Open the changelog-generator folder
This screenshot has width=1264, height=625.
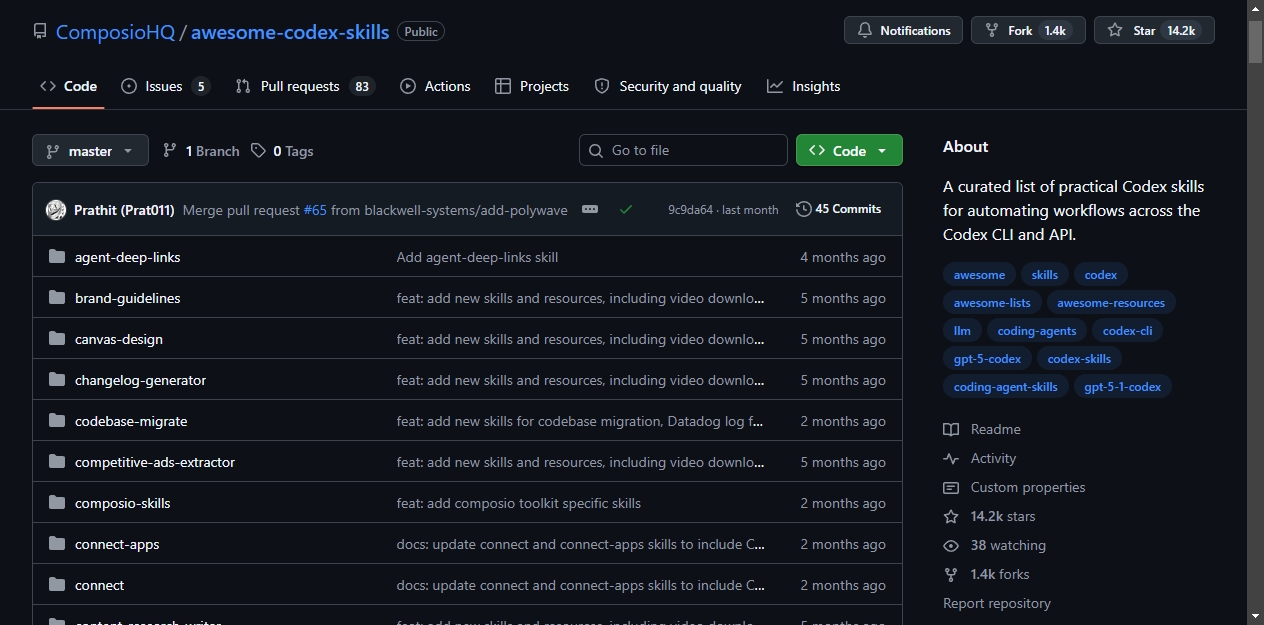point(141,380)
